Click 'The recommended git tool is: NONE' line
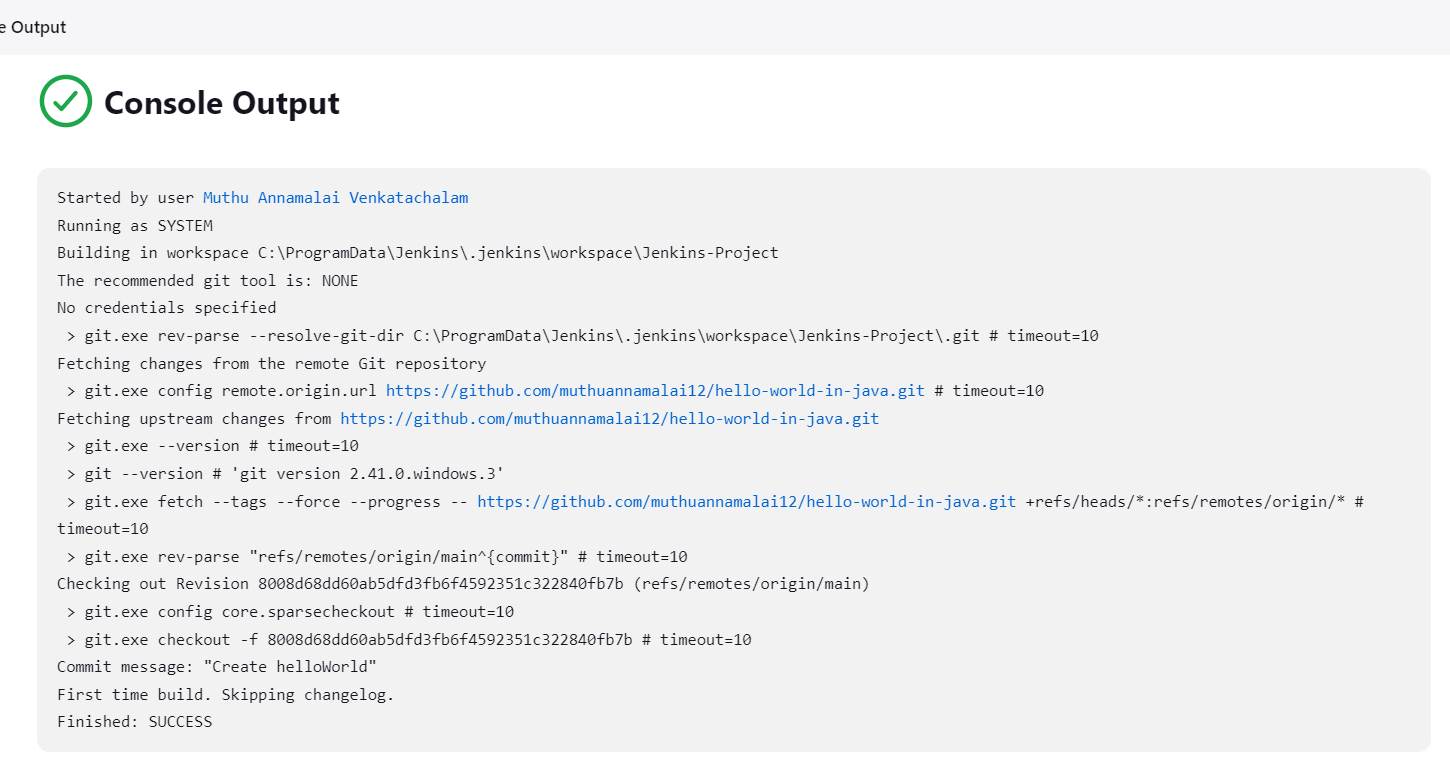The image size is (1450, 776). (207, 281)
